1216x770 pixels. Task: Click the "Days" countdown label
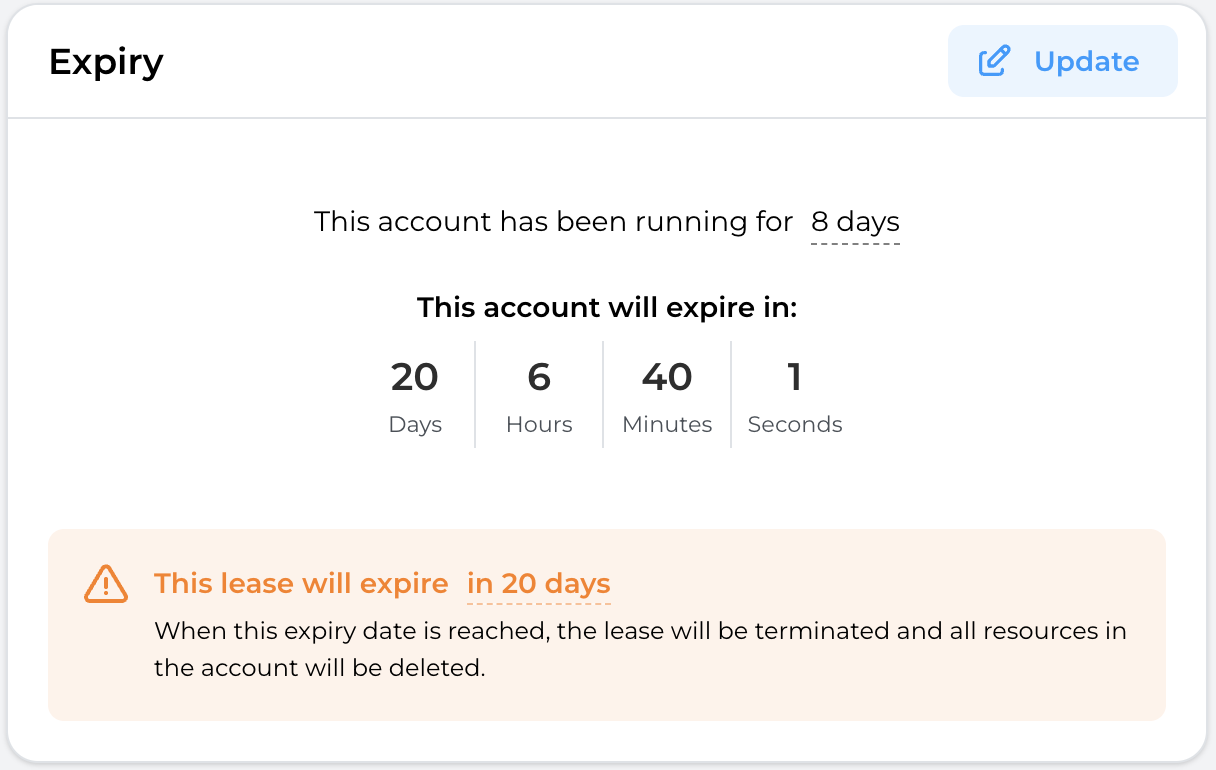click(x=415, y=424)
